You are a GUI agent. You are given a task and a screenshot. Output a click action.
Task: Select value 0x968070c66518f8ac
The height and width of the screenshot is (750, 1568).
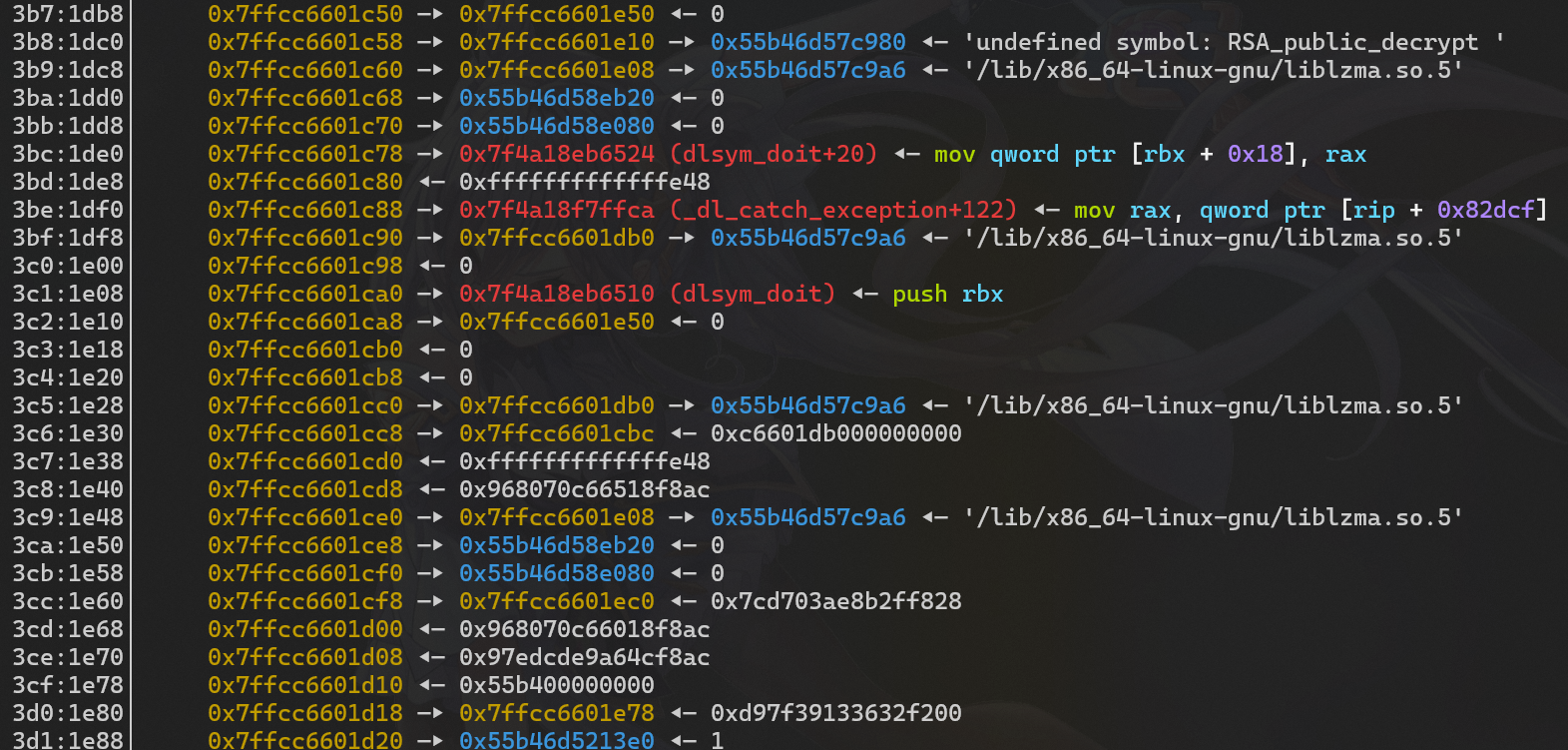tap(585, 489)
